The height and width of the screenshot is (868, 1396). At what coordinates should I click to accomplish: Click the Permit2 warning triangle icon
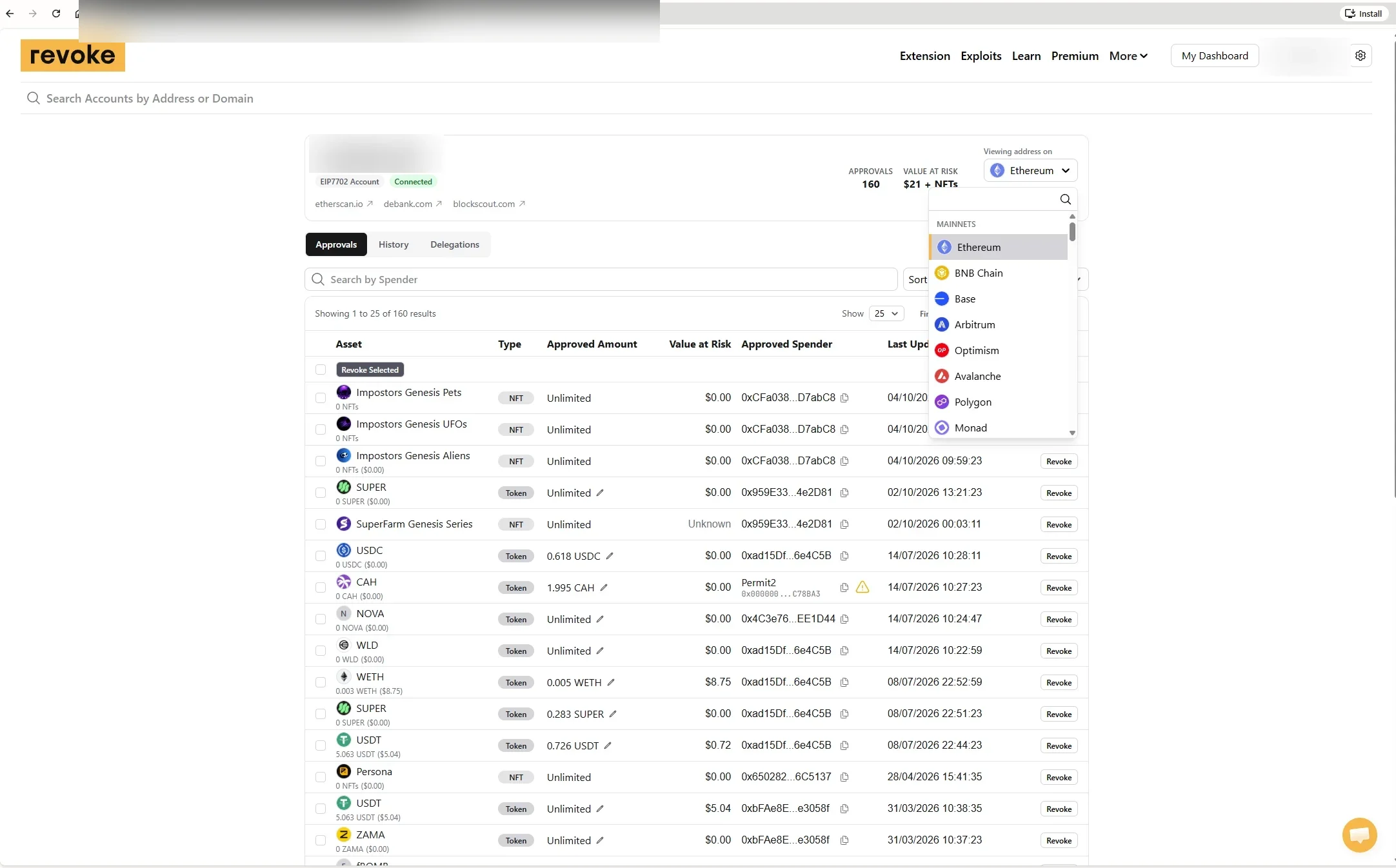[862, 587]
